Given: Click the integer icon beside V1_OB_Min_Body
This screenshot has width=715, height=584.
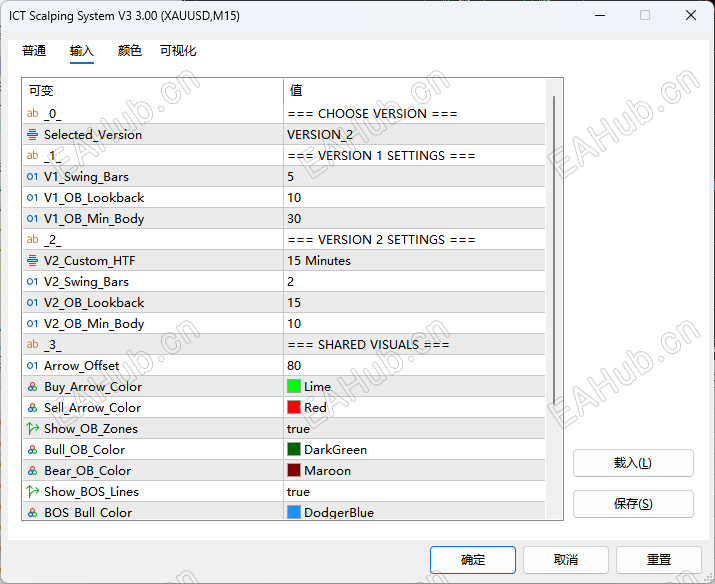Looking at the screenshot, I should click(x=32, y=218).
